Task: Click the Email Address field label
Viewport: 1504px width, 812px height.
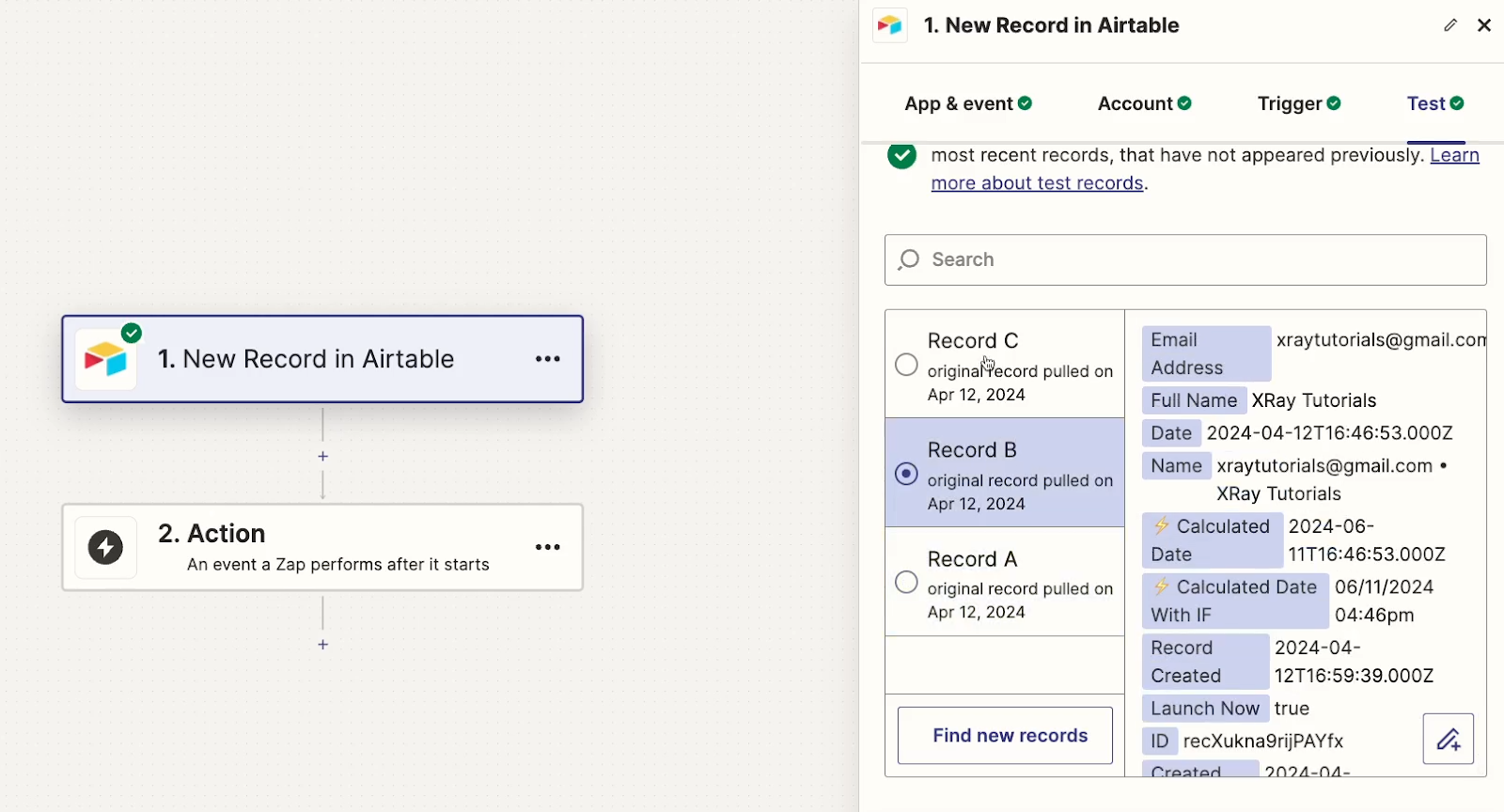Action: [1206, 353]
